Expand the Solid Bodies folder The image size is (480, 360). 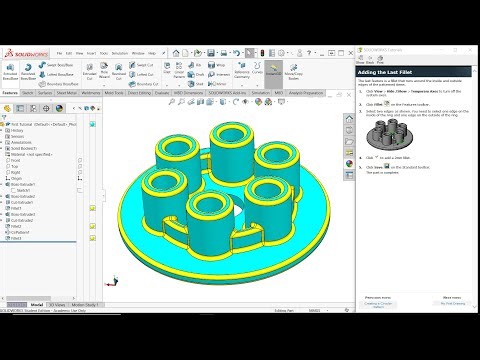pyautogui.click(x=1, y=148)
